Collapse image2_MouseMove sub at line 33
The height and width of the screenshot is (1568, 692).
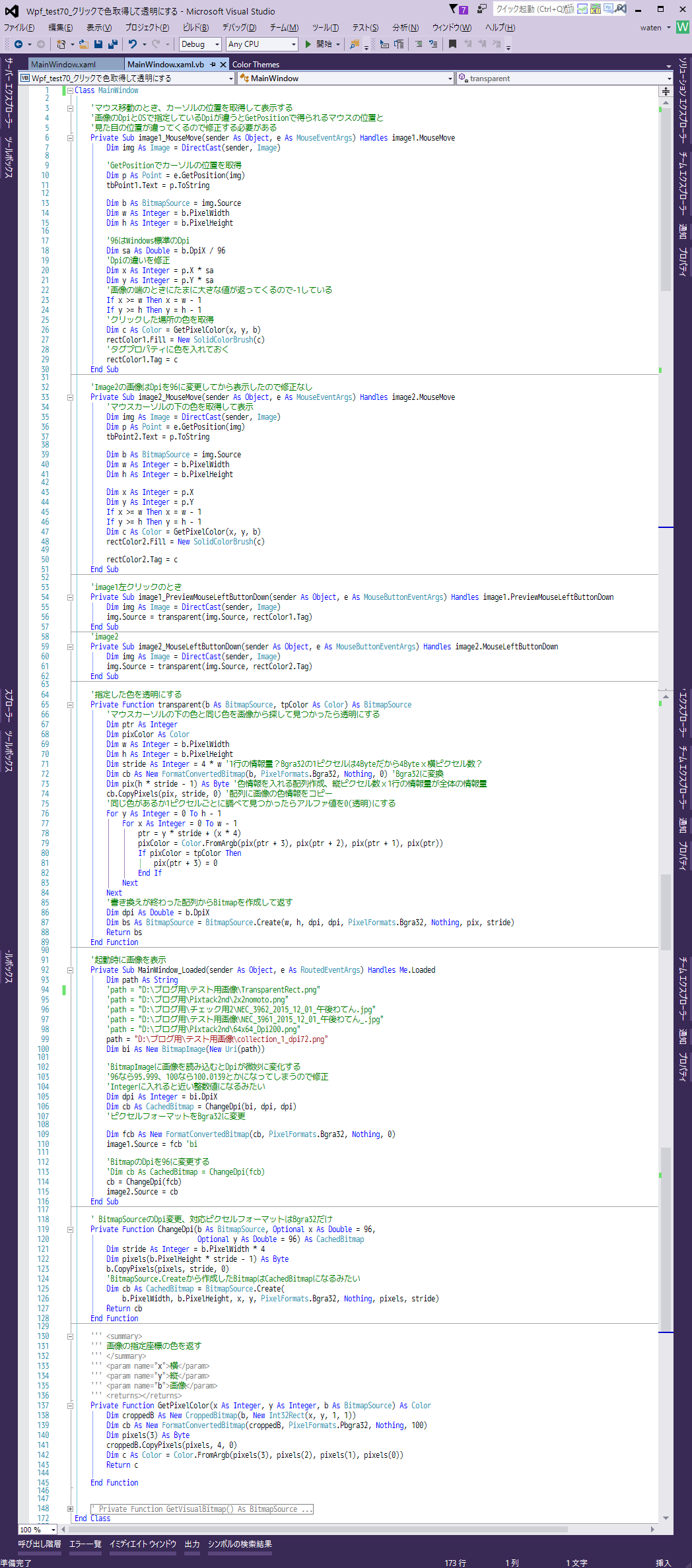pos(70,397)
